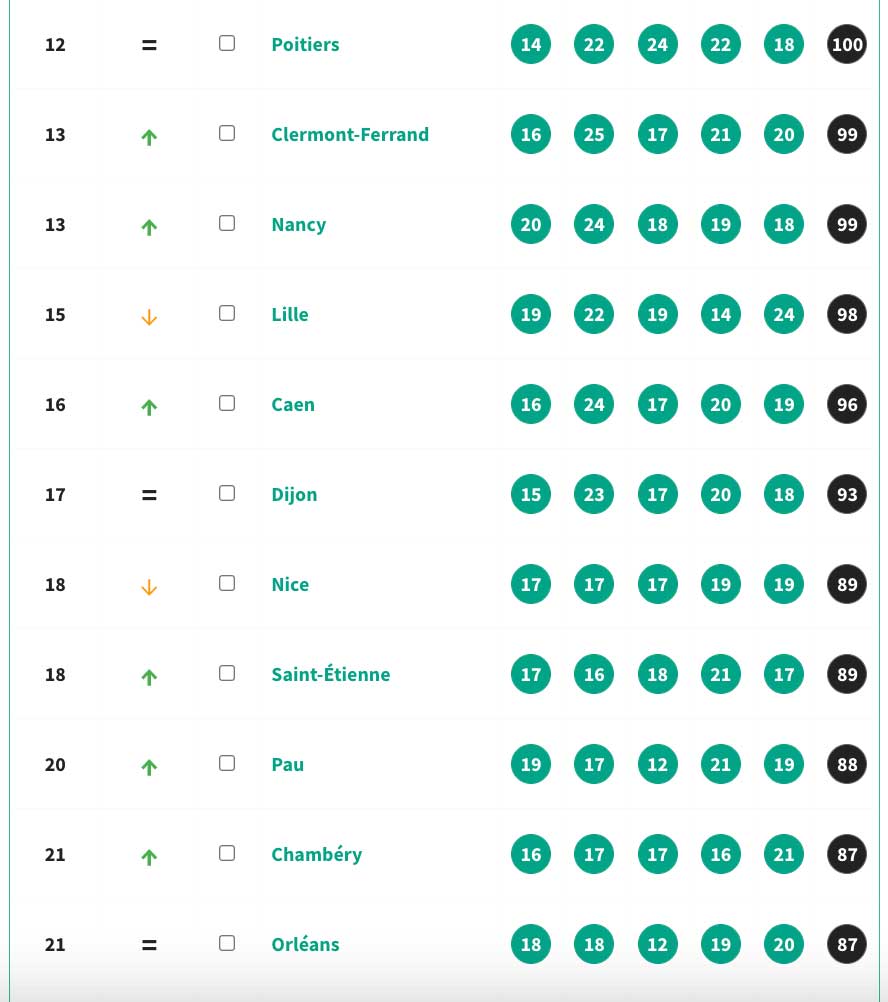Click Caen's black total score 96
The height and width of the screenshot is (1002, 888).
click(847, 405)
